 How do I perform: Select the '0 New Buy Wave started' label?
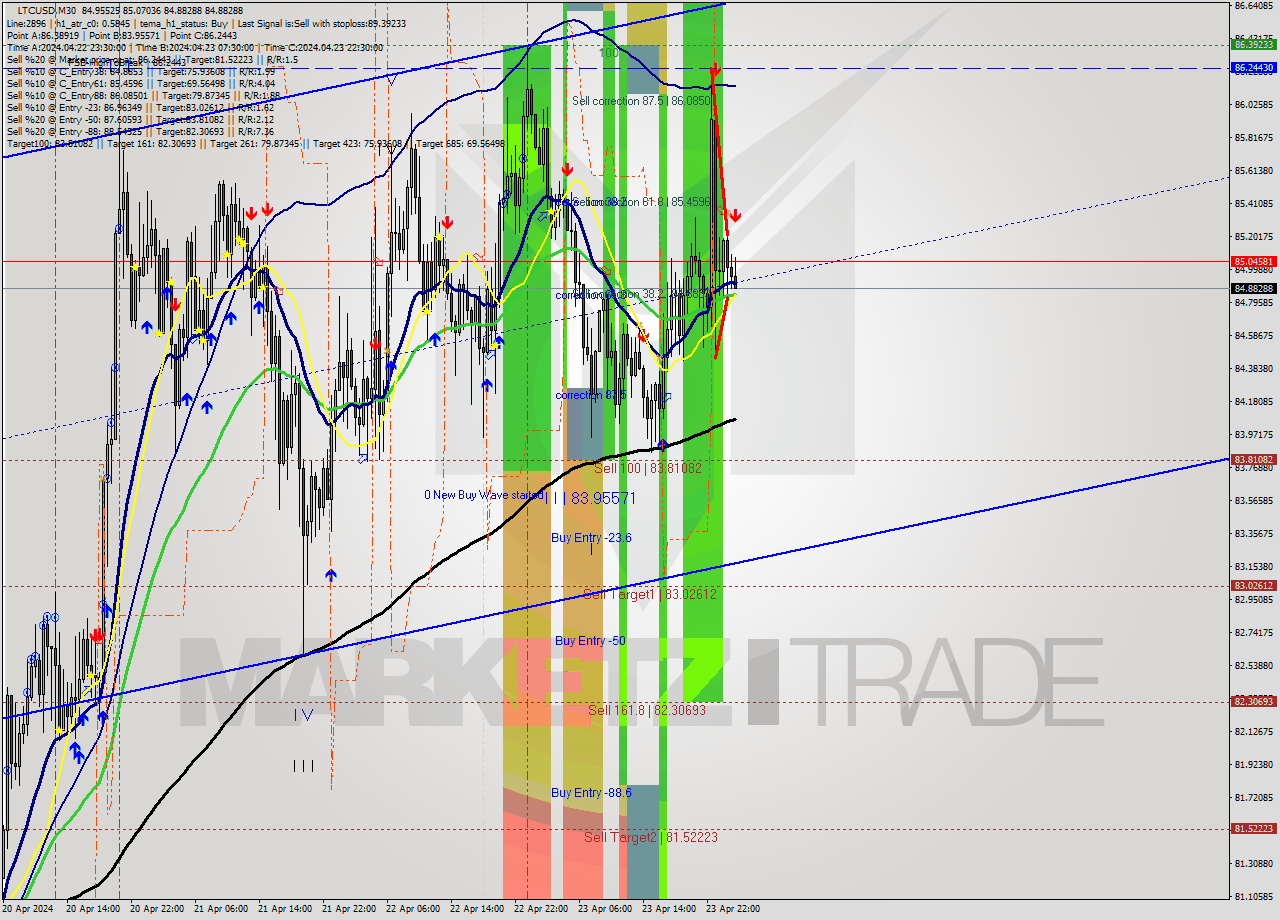click(484, 495)
